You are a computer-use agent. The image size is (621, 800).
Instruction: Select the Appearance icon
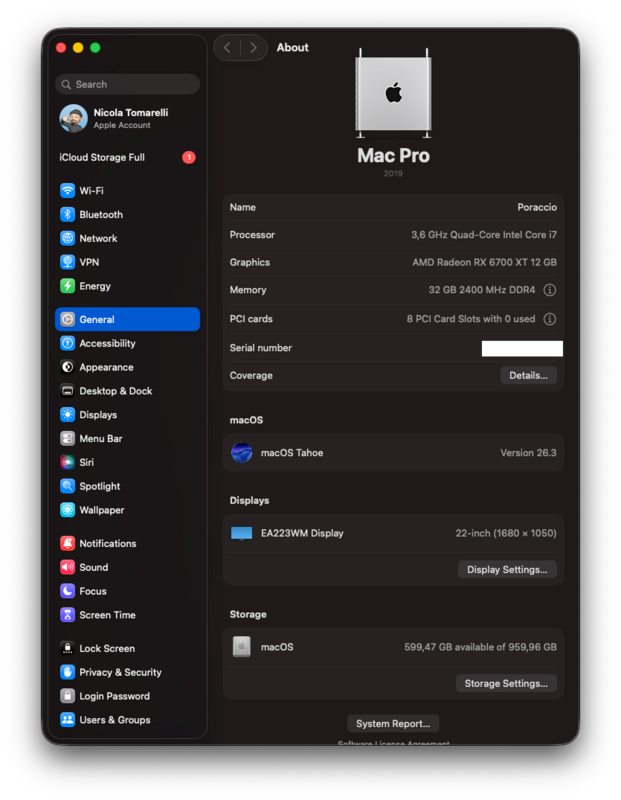coord(67,367)
